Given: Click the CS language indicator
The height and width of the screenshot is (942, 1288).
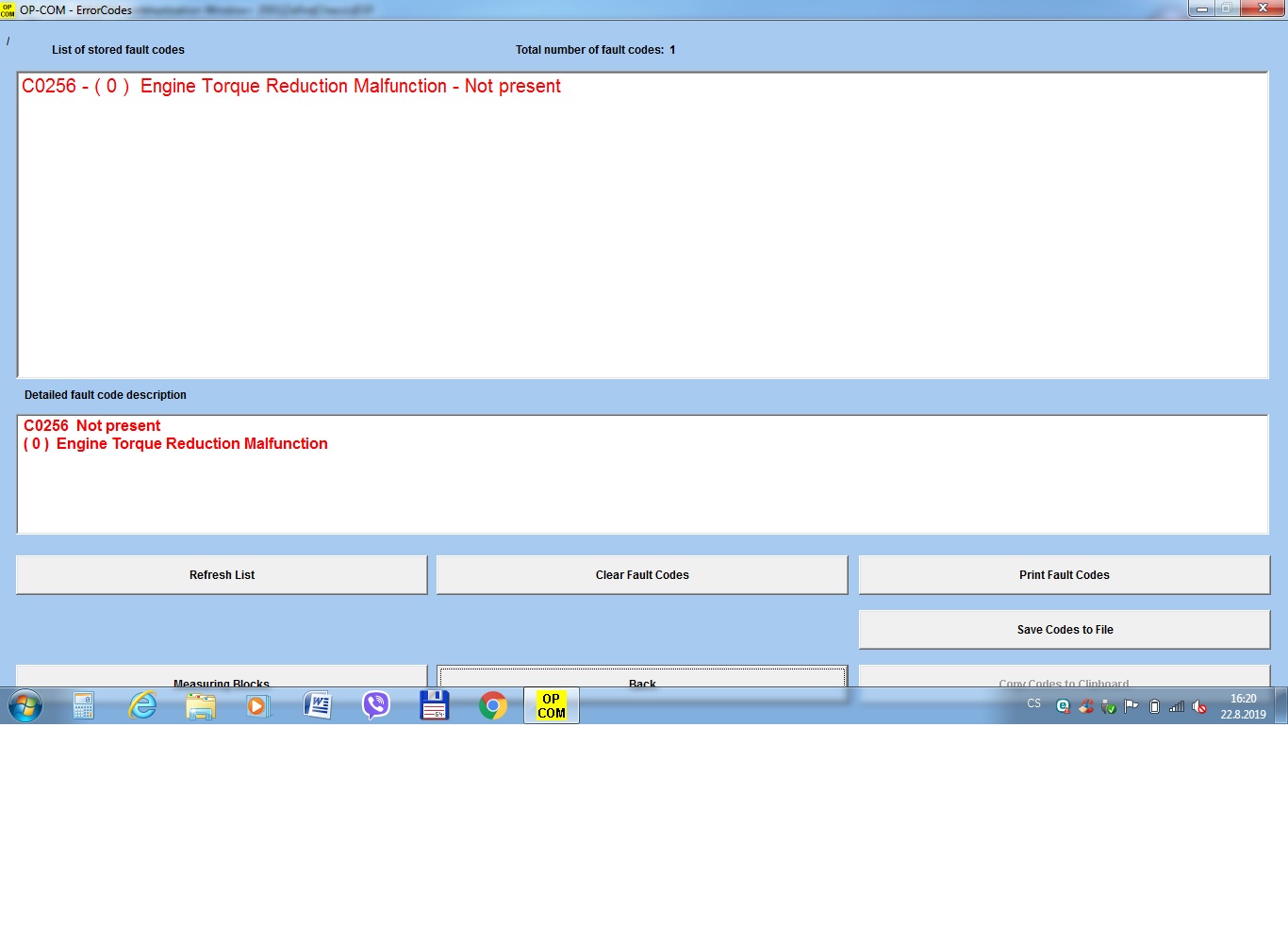Looking at the screenshot, I should tap(1034, 704).
